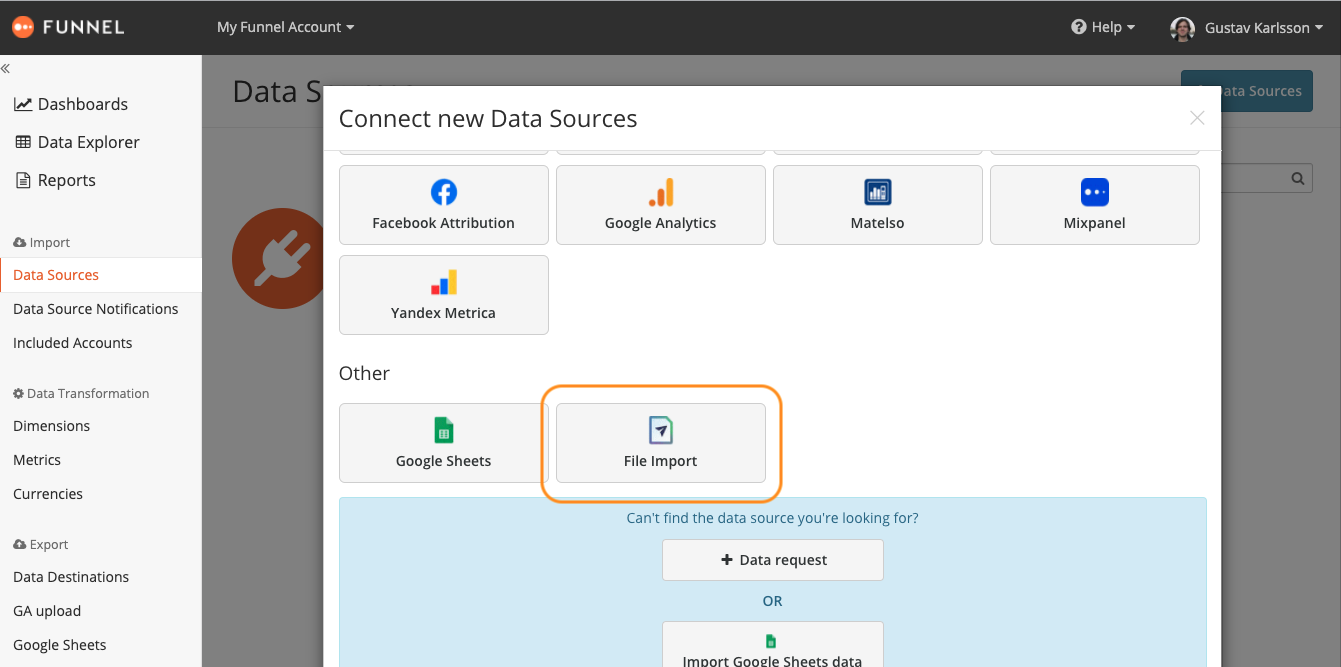The height and width of the screenshot is (667, 1341).
Task: Click the Connect new Data Sources title
Action: pyautogui.click(x=488, y=118)
